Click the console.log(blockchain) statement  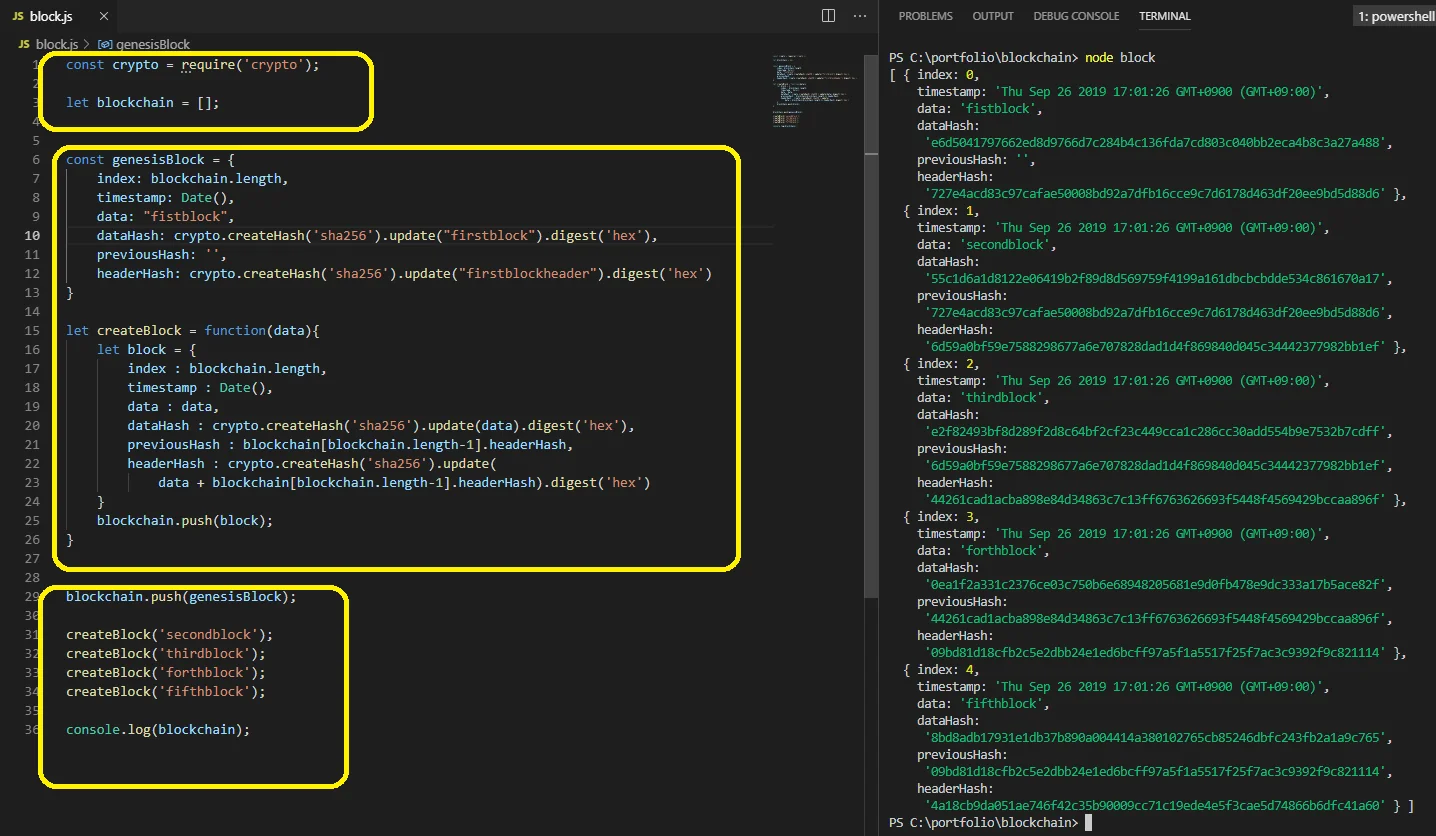[x=157, y=730]
